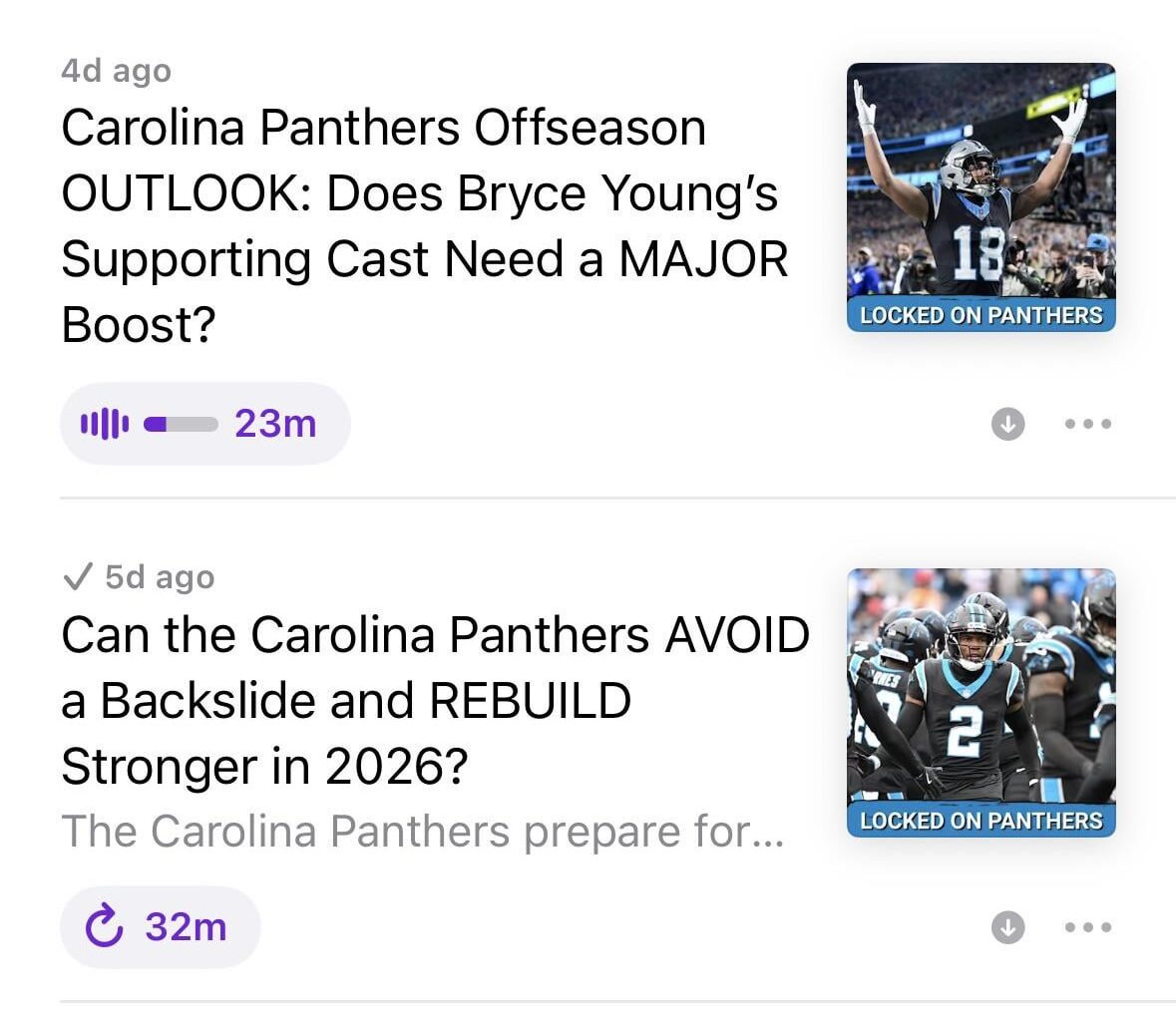Download the AVOID a Backslide episode
1176x1021 pixels.
tap(1007, 927)
